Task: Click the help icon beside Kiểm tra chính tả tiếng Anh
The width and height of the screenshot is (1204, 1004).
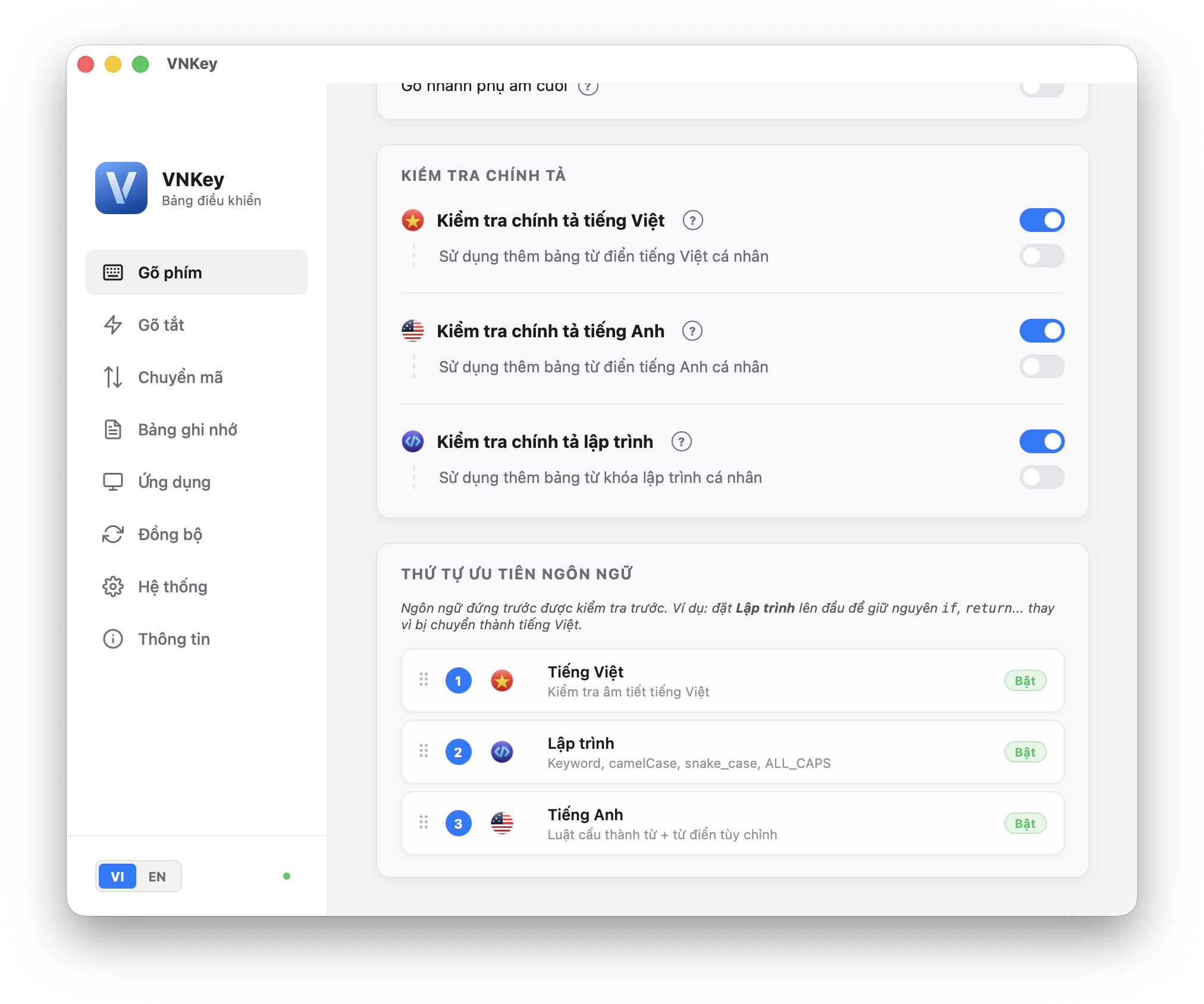Action: 692,331
